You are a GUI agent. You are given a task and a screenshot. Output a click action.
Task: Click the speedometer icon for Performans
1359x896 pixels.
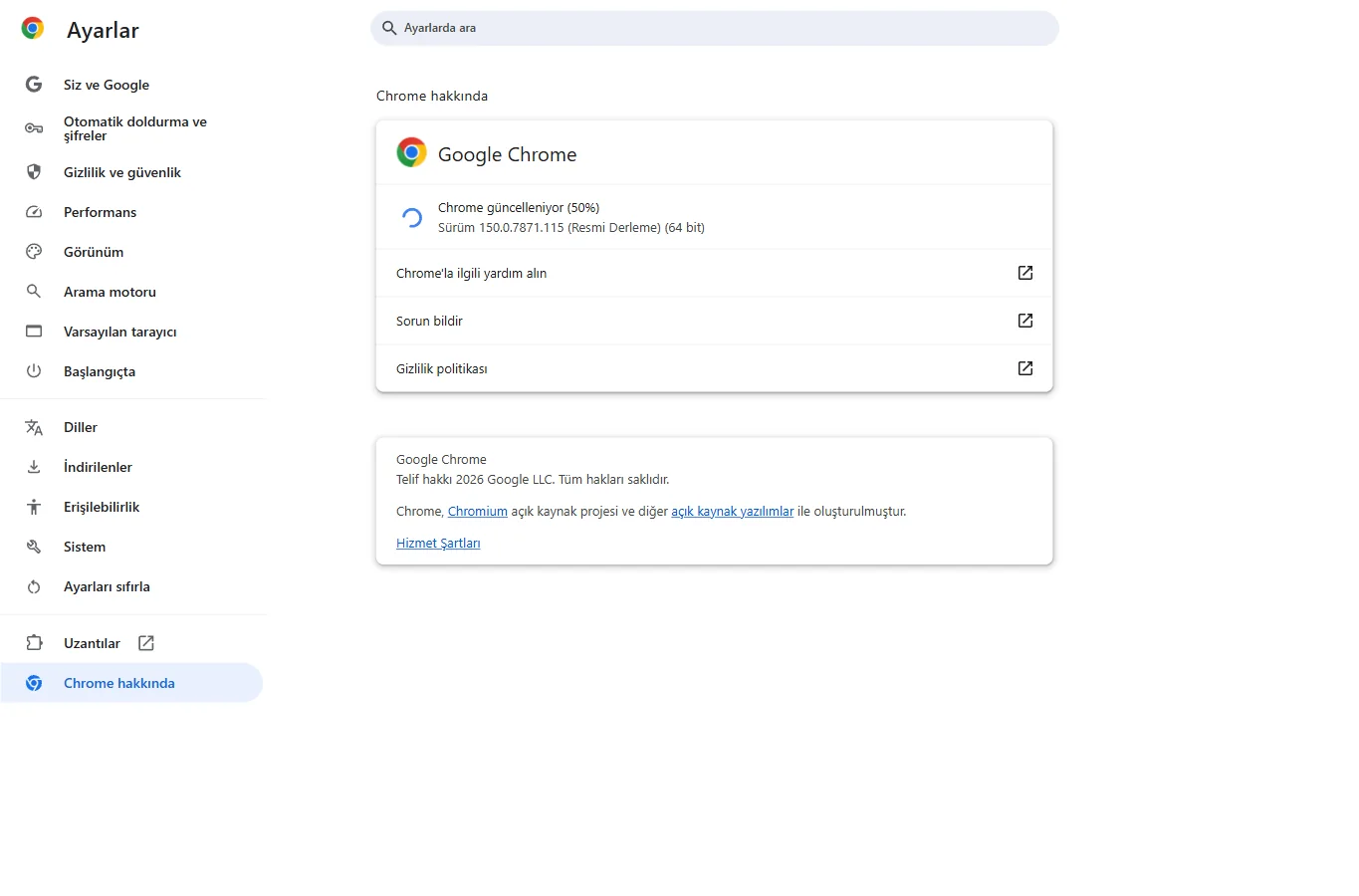(34, 212)
